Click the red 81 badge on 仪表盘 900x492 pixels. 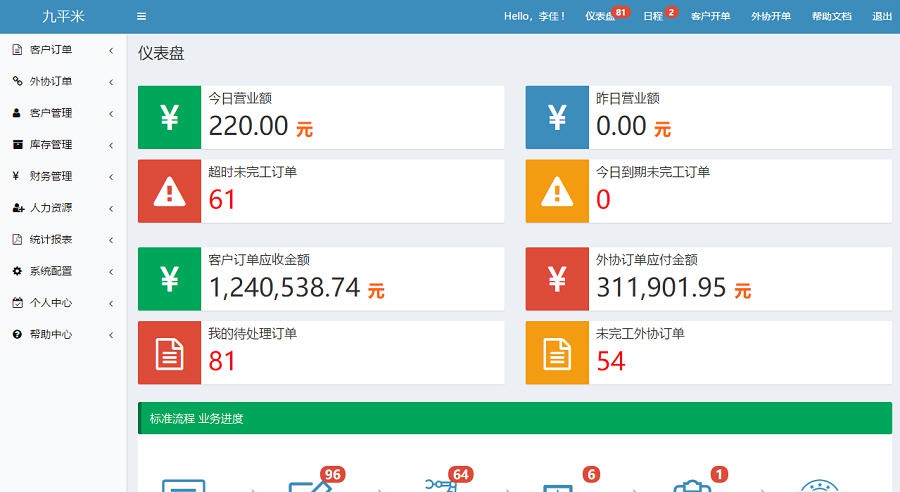620,12
